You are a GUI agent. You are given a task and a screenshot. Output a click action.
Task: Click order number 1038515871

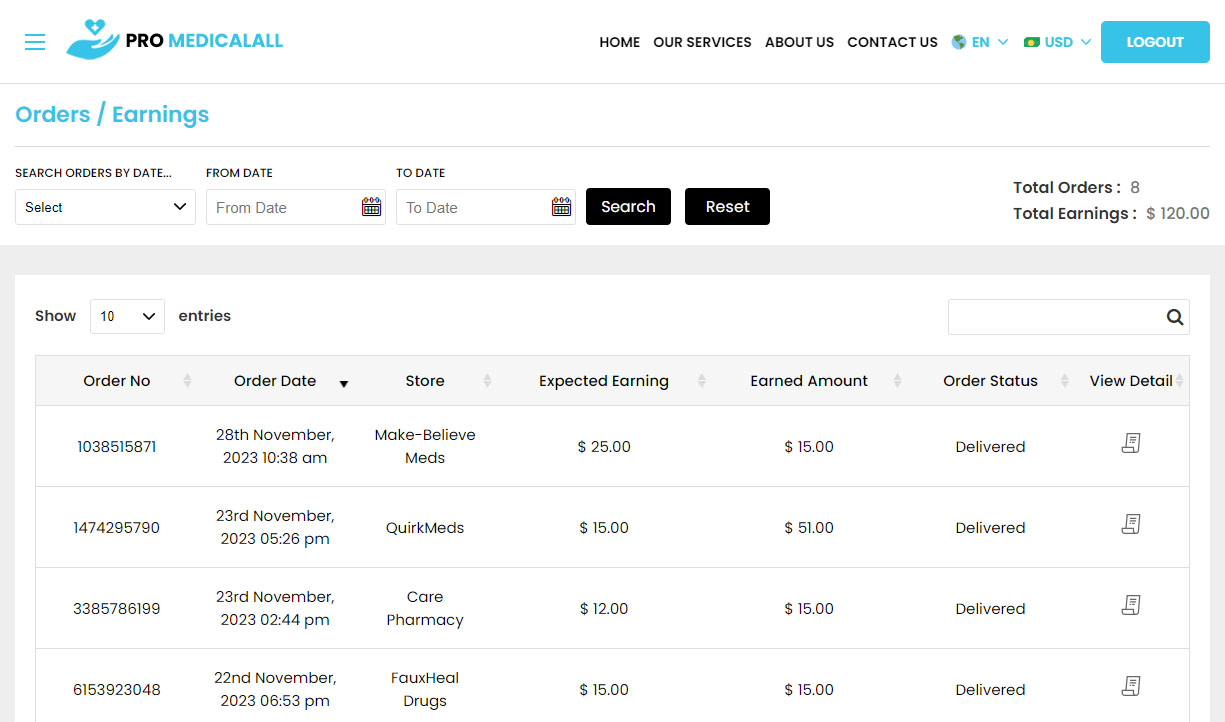pyautogui.click(x=117, y=447)
